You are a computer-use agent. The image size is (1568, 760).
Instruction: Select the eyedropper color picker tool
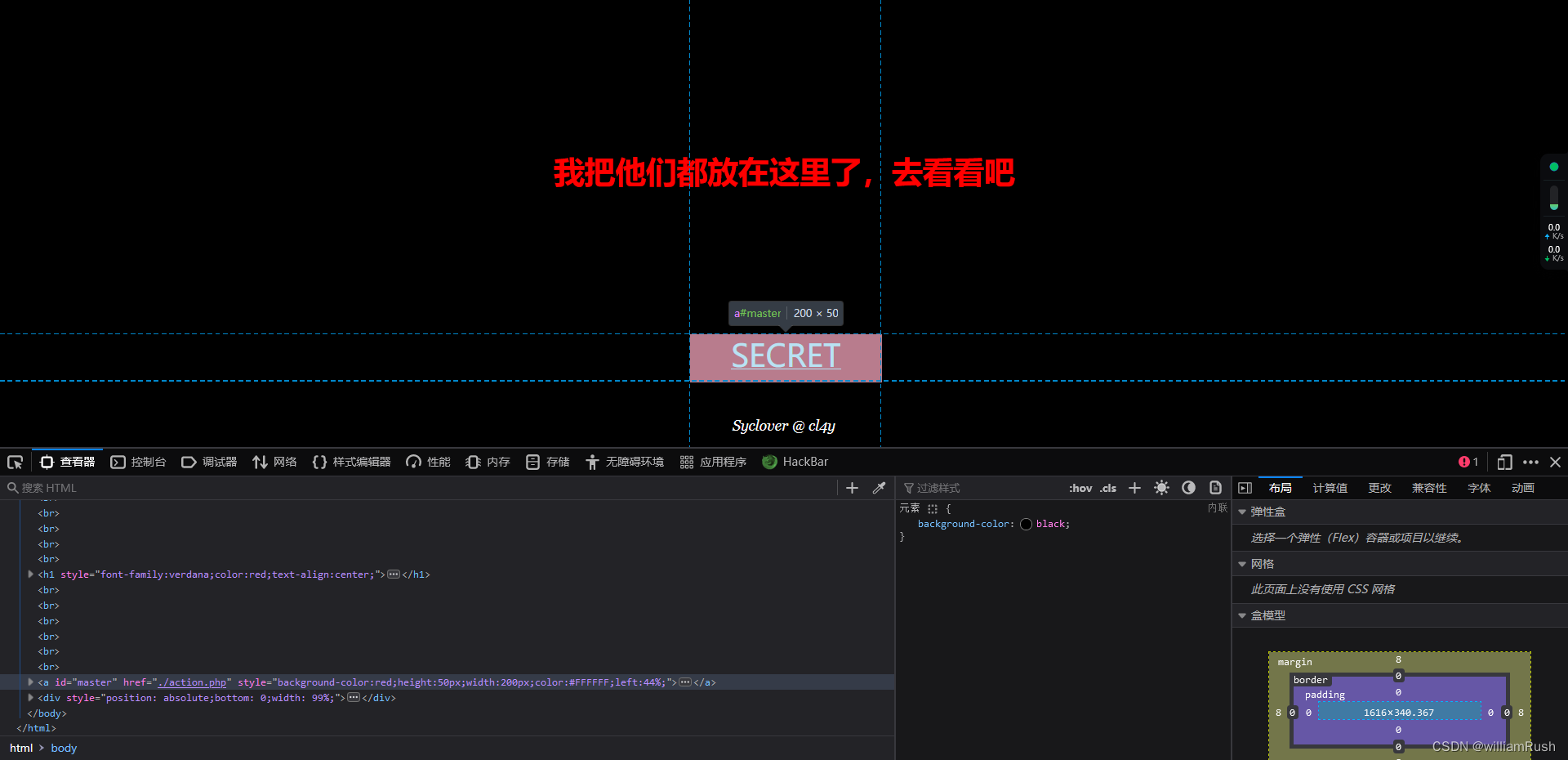tap(879, 488)
